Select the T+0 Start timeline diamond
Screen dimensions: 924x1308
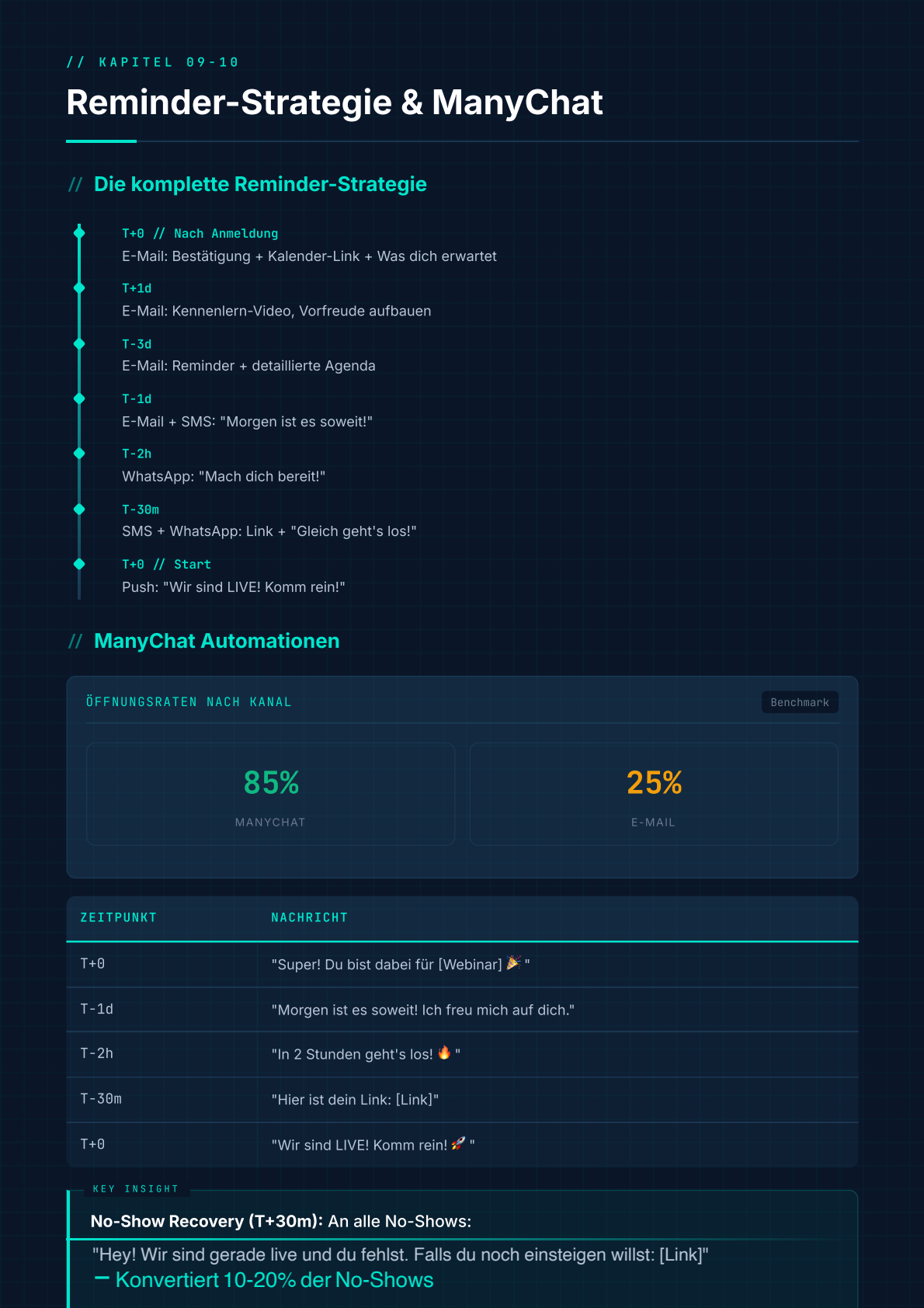pyautogui.click(x=79, y=564)
